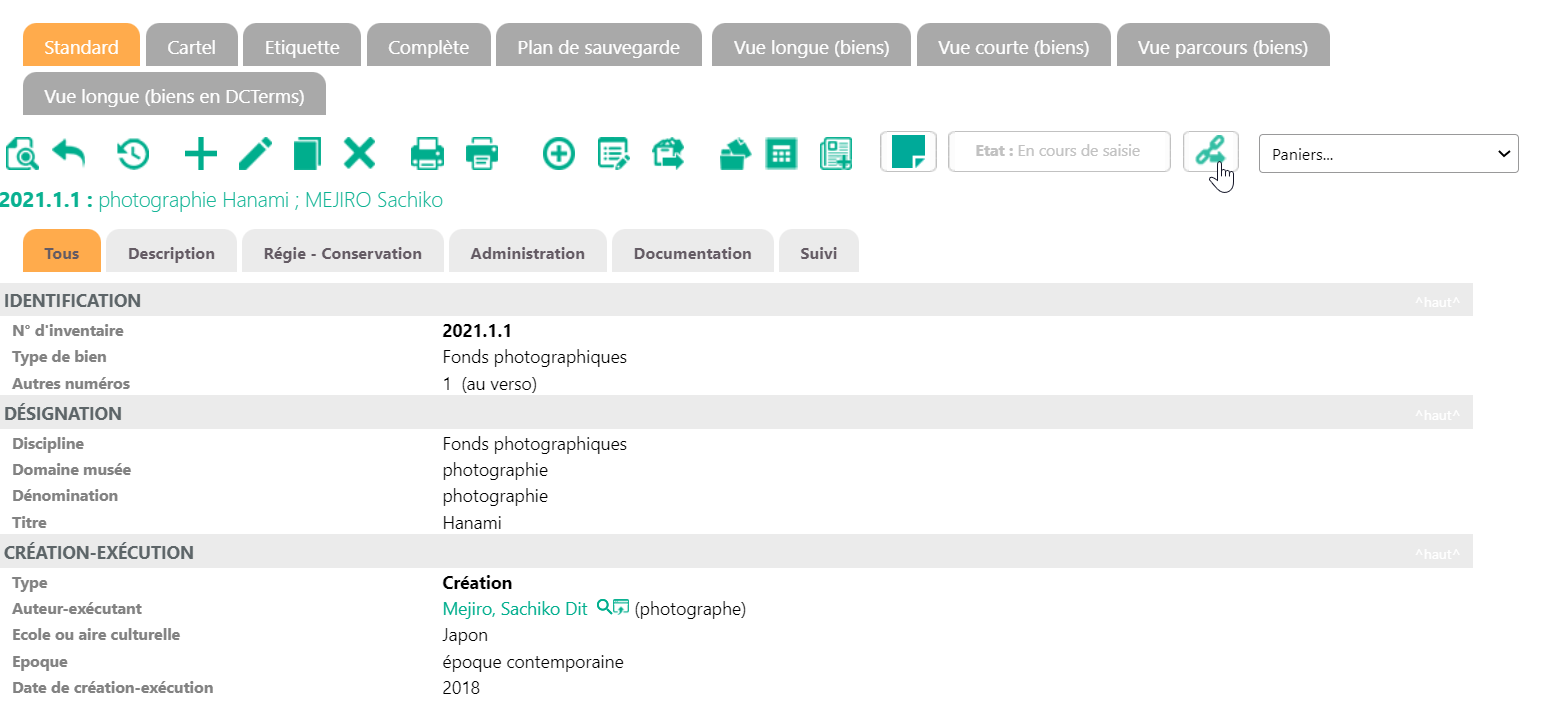Click the Etat: En cours de saisie field

pos(1058,152)
